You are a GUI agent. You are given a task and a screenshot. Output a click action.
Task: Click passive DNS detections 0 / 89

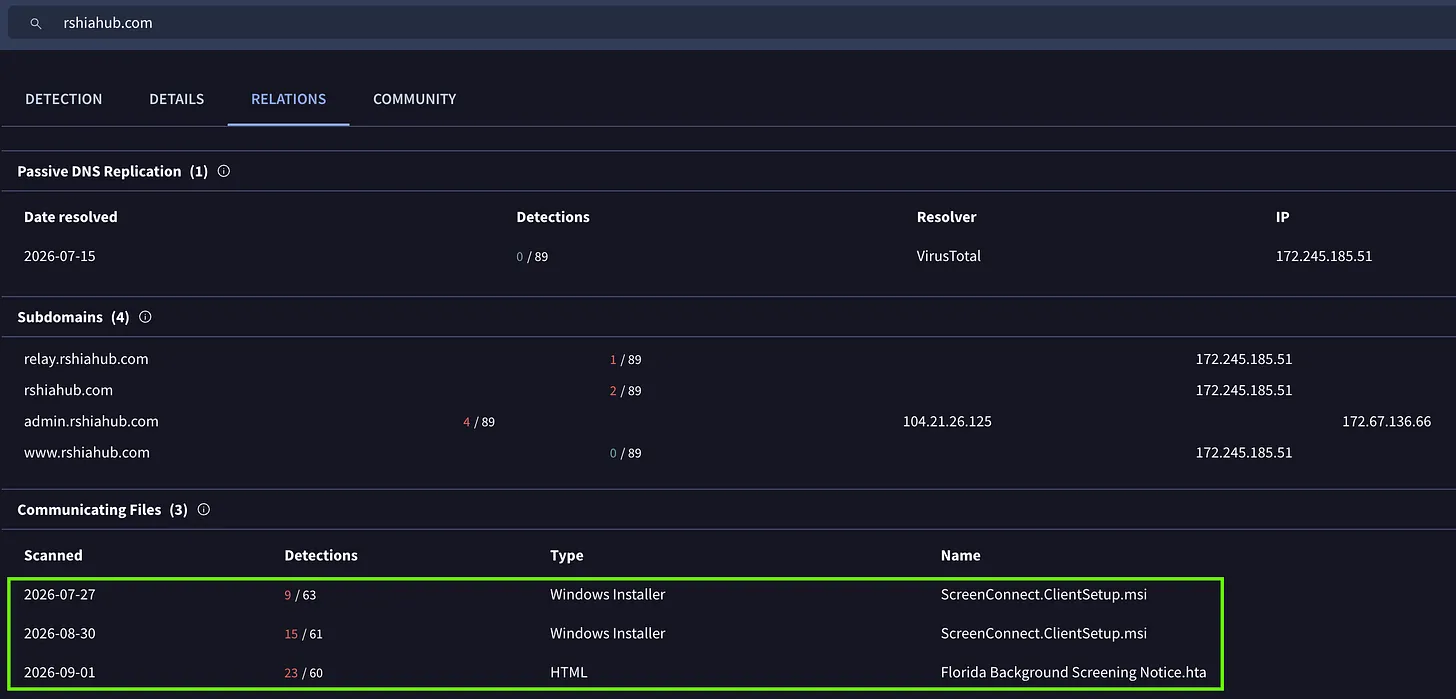[532, 257]
